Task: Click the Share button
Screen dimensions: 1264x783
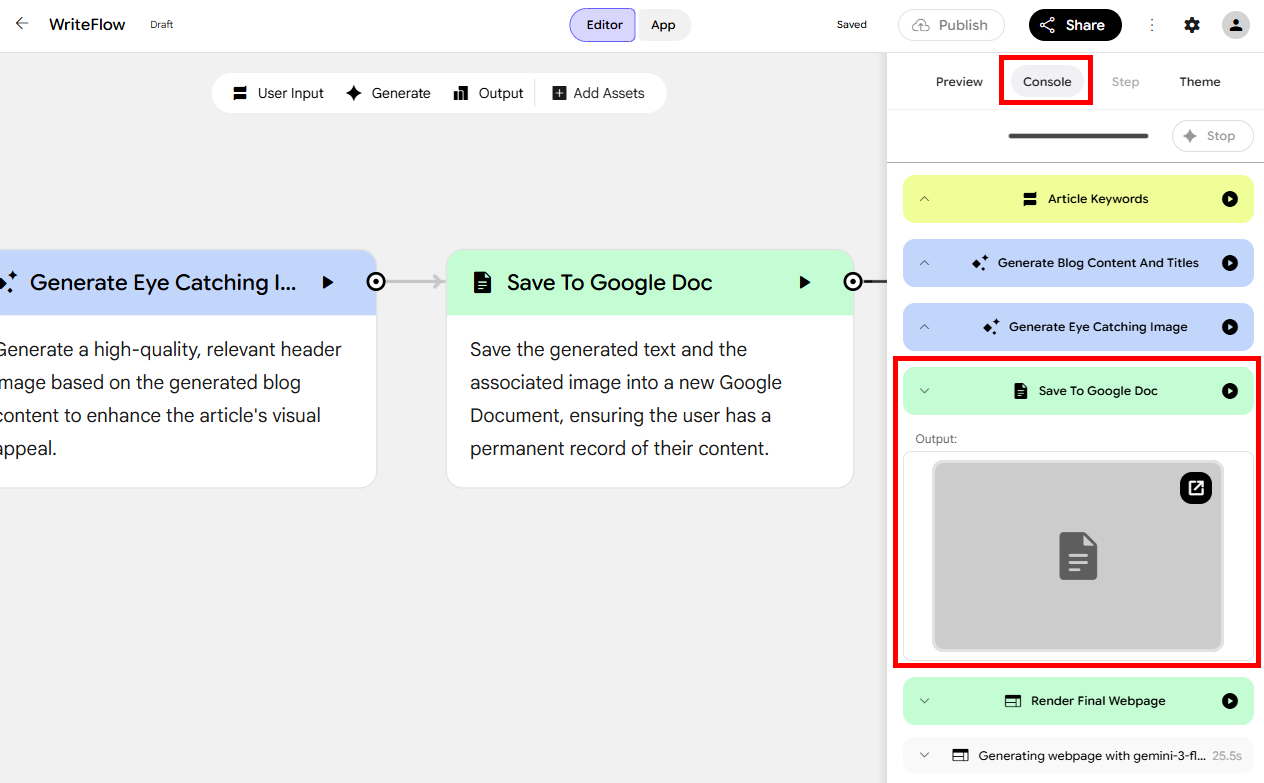Action: pos(1075,25)
